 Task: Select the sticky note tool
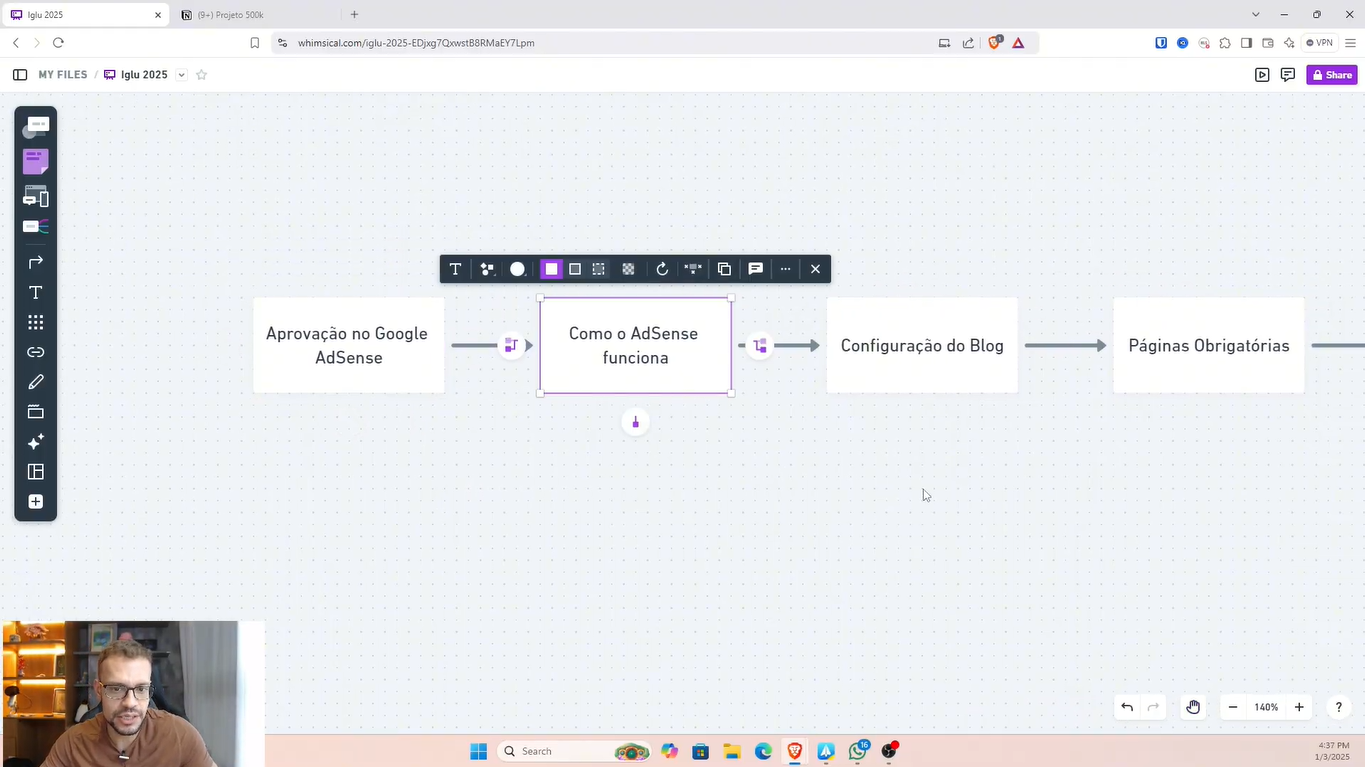[36, 160]
